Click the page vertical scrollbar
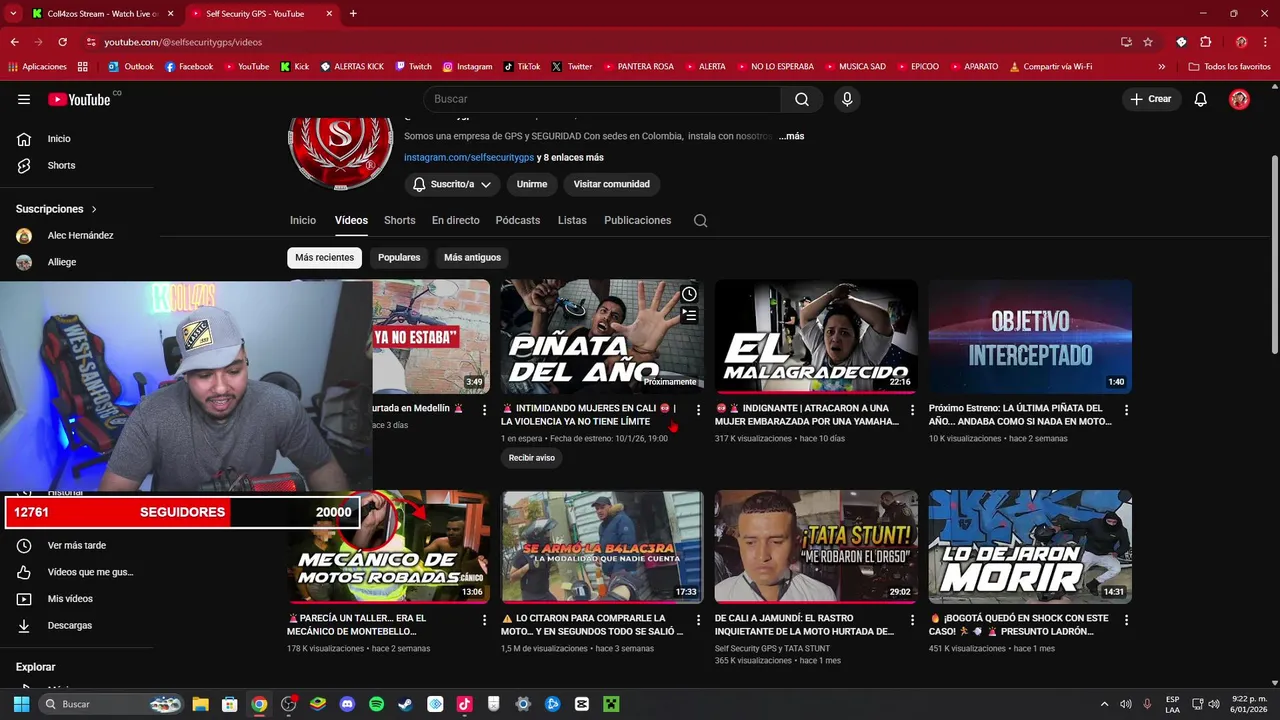Image resolution: width=1280 pixels, height=720 pixels. pyautogui.click(x=1274, y=255)
